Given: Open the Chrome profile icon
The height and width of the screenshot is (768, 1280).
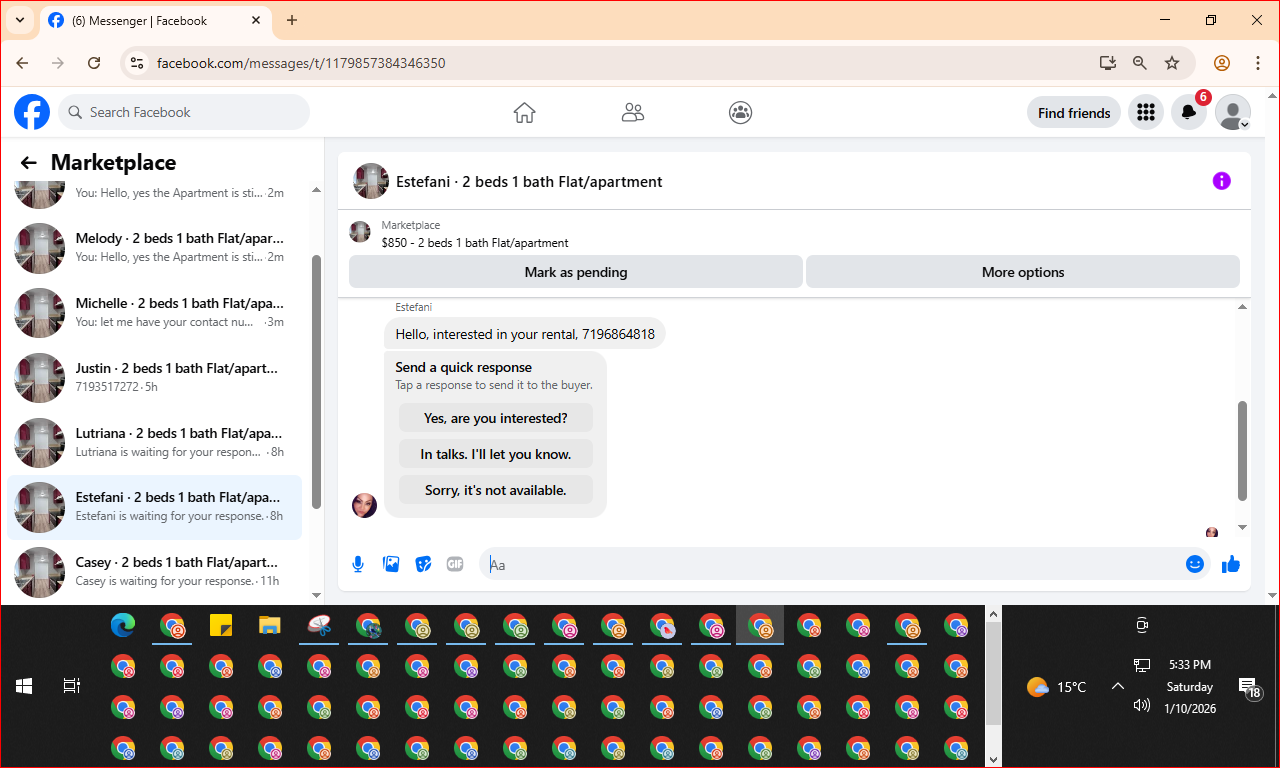Looking at the screenshot, I should tap(1222, 63).
